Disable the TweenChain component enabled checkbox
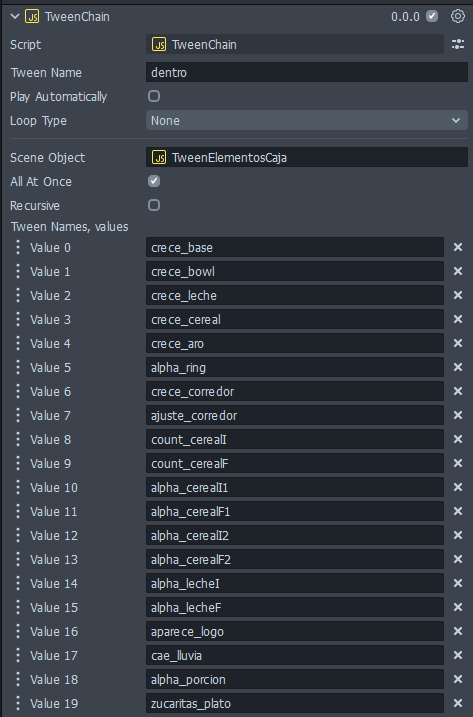Viewport: 473px width, 717px height. (432, 16)
